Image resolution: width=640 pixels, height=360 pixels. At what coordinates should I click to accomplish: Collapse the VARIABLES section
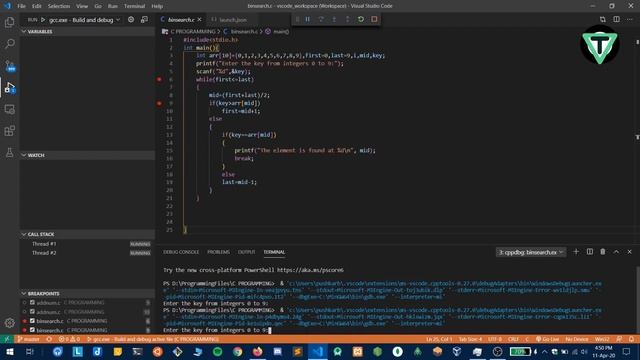click(x=87, y=31)
